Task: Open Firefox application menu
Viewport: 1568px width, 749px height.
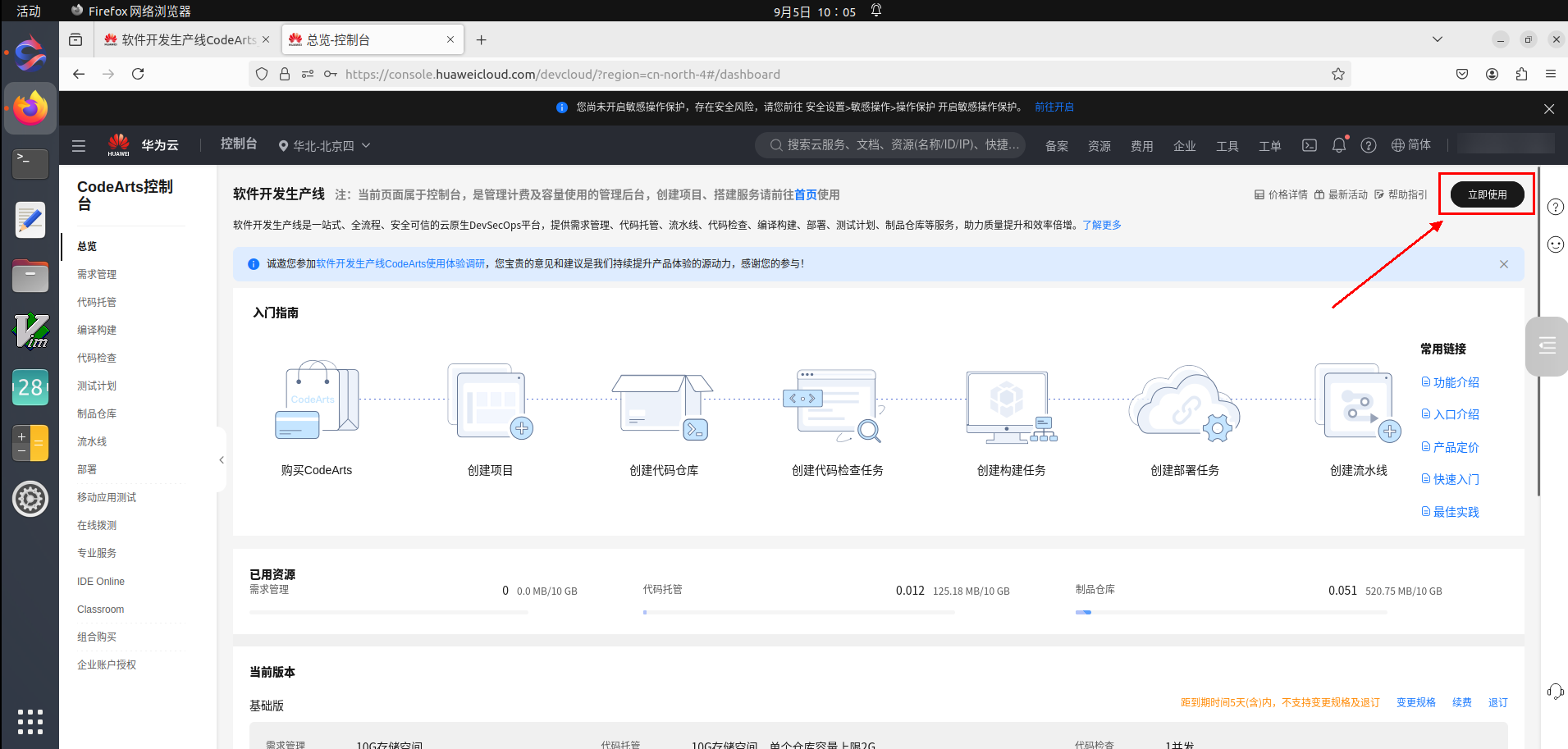Action: (x=1551, y=74)
